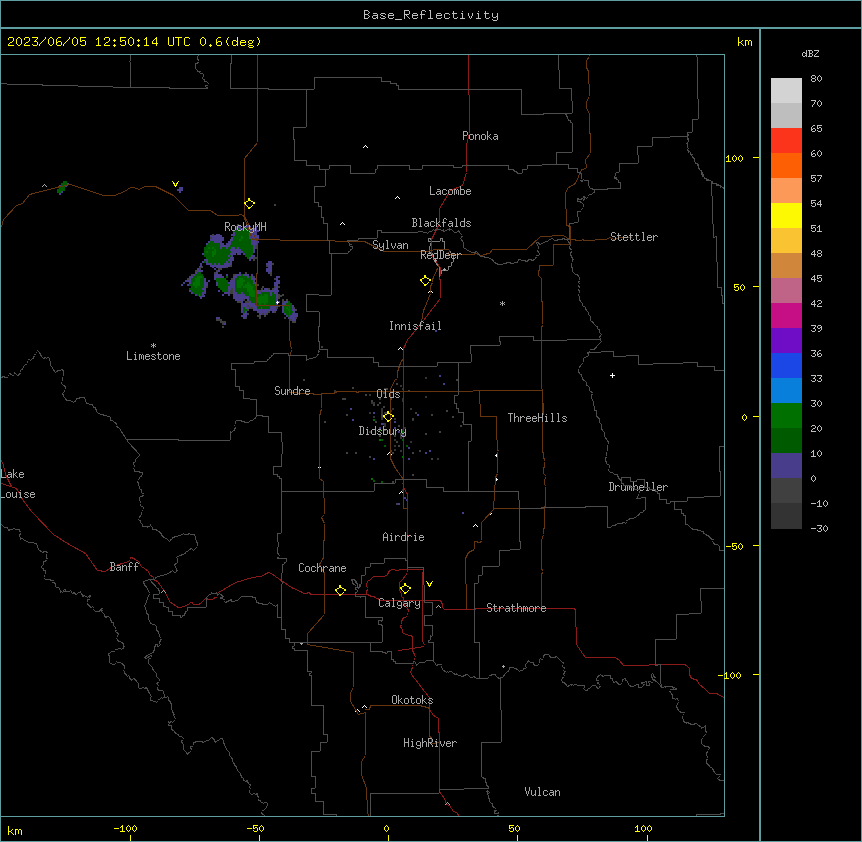
Task: Click the RockyMH town label
Action: pyautogui.click(x=245, y=227)
